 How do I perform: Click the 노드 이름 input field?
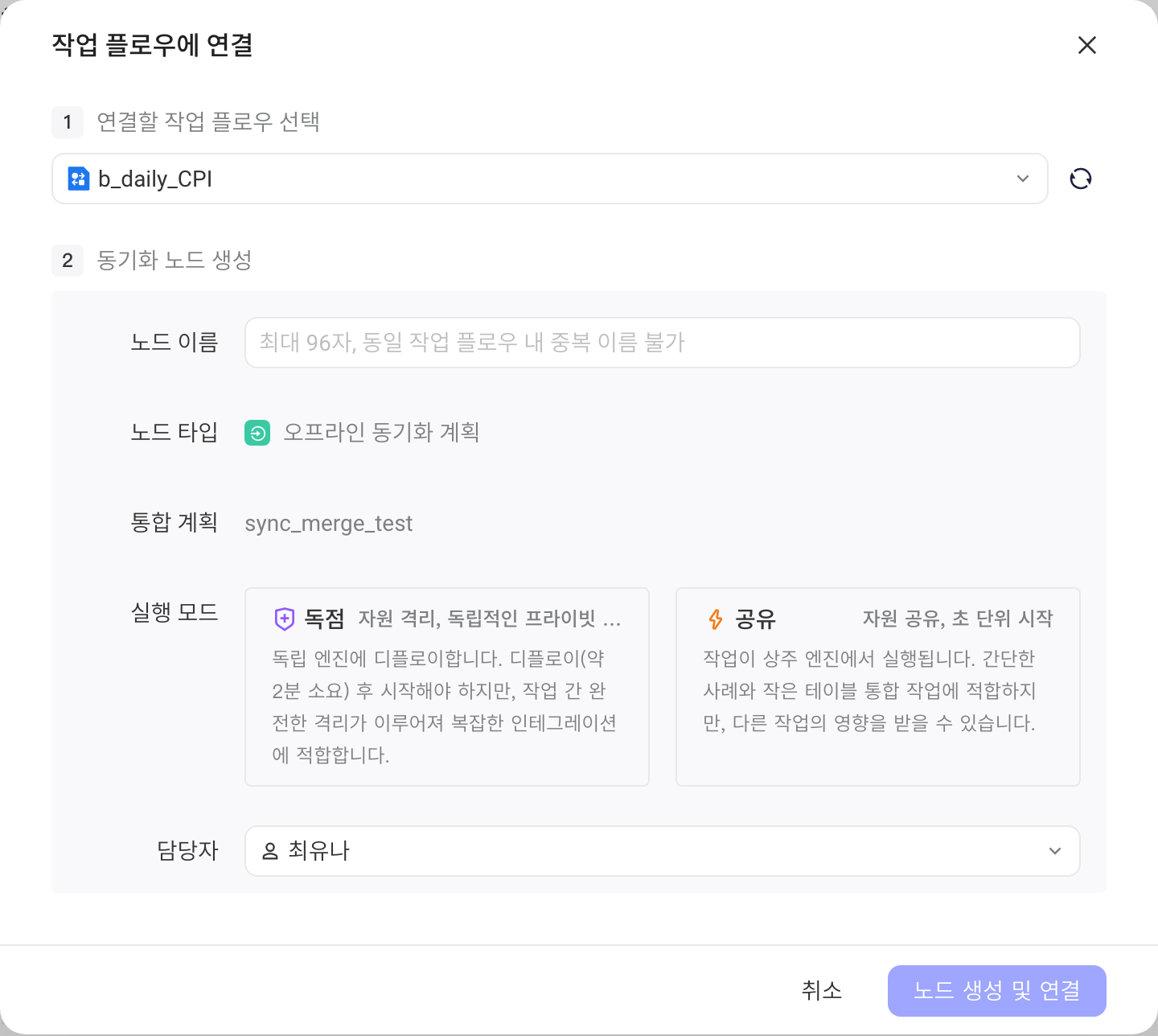662,343
